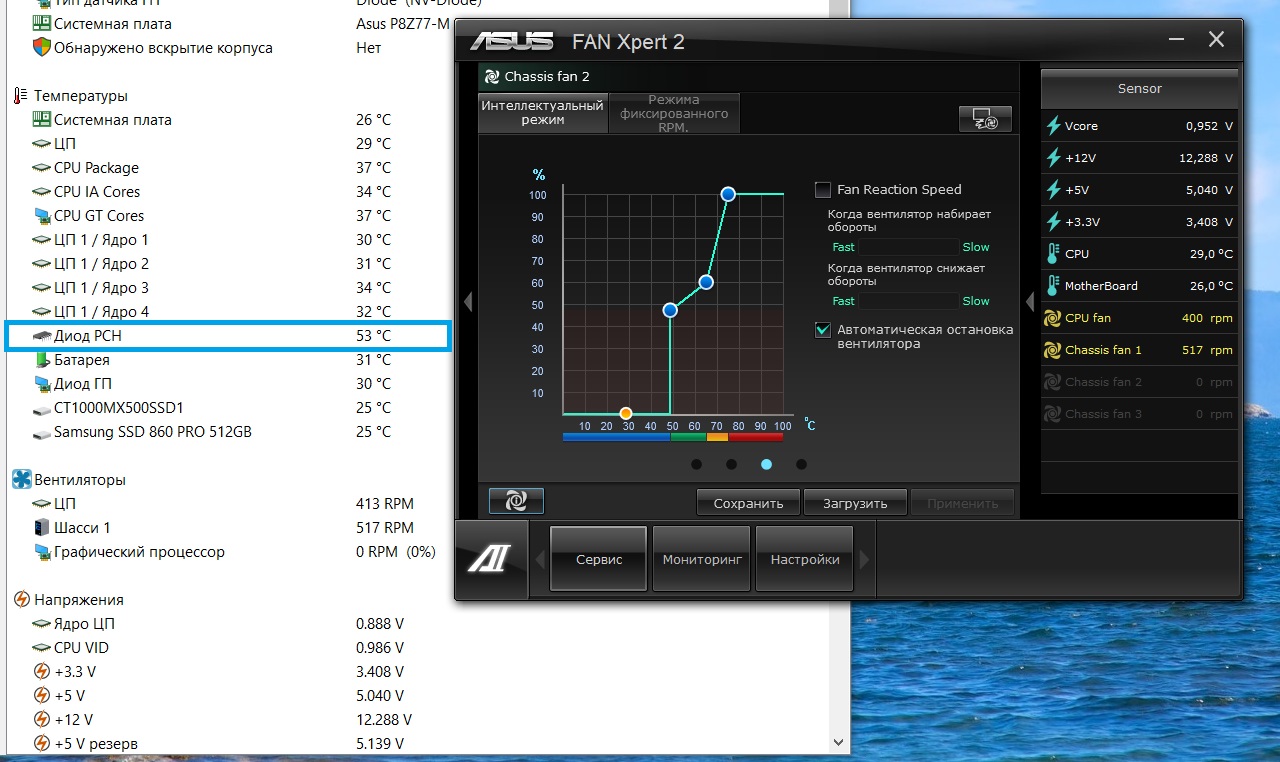Click the shield icon beside Обнаружено вскрытие корпуса
The width and height of the screenshot is (1280, 762).
(42, 47)
